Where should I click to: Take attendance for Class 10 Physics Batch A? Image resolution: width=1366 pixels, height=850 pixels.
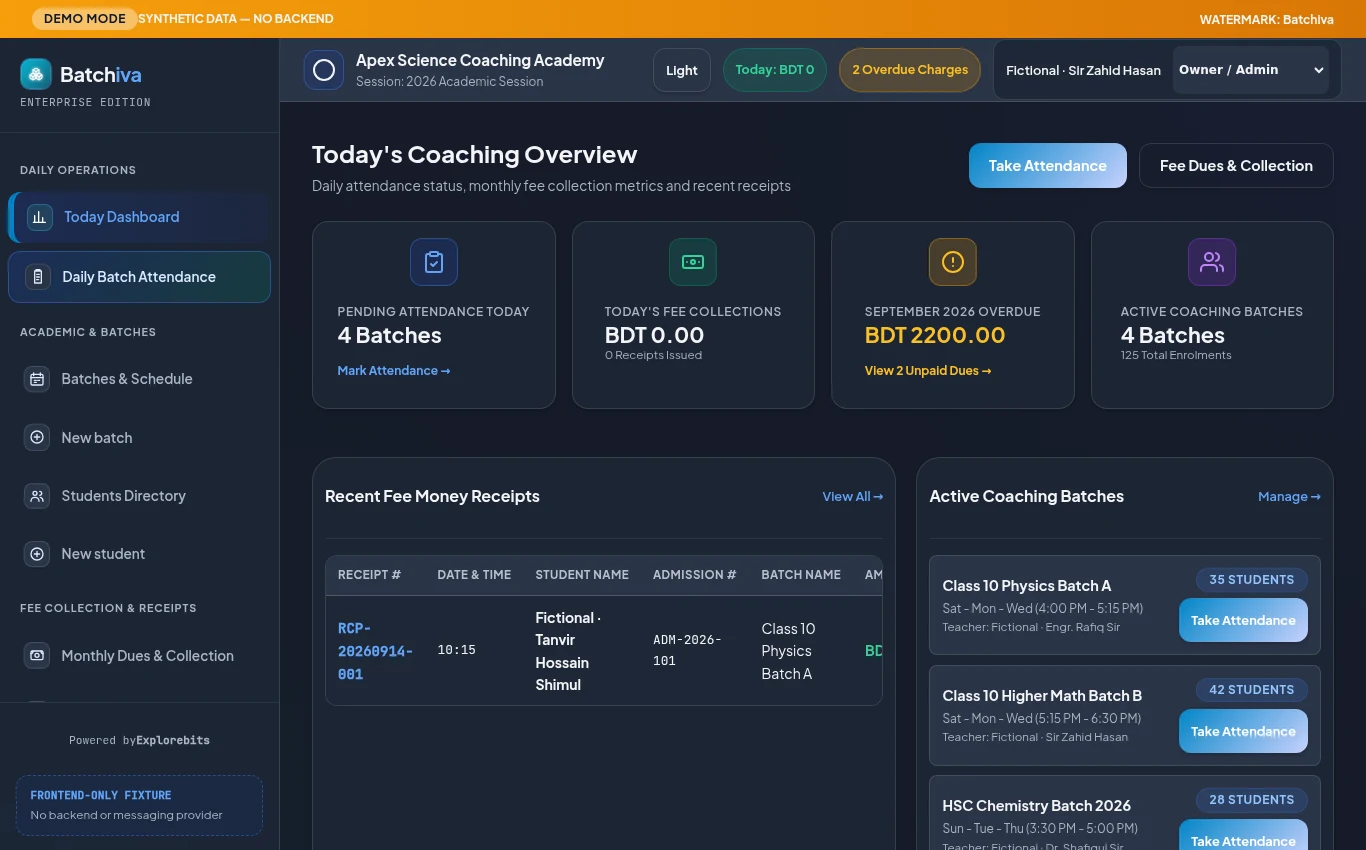[1243, 621]
